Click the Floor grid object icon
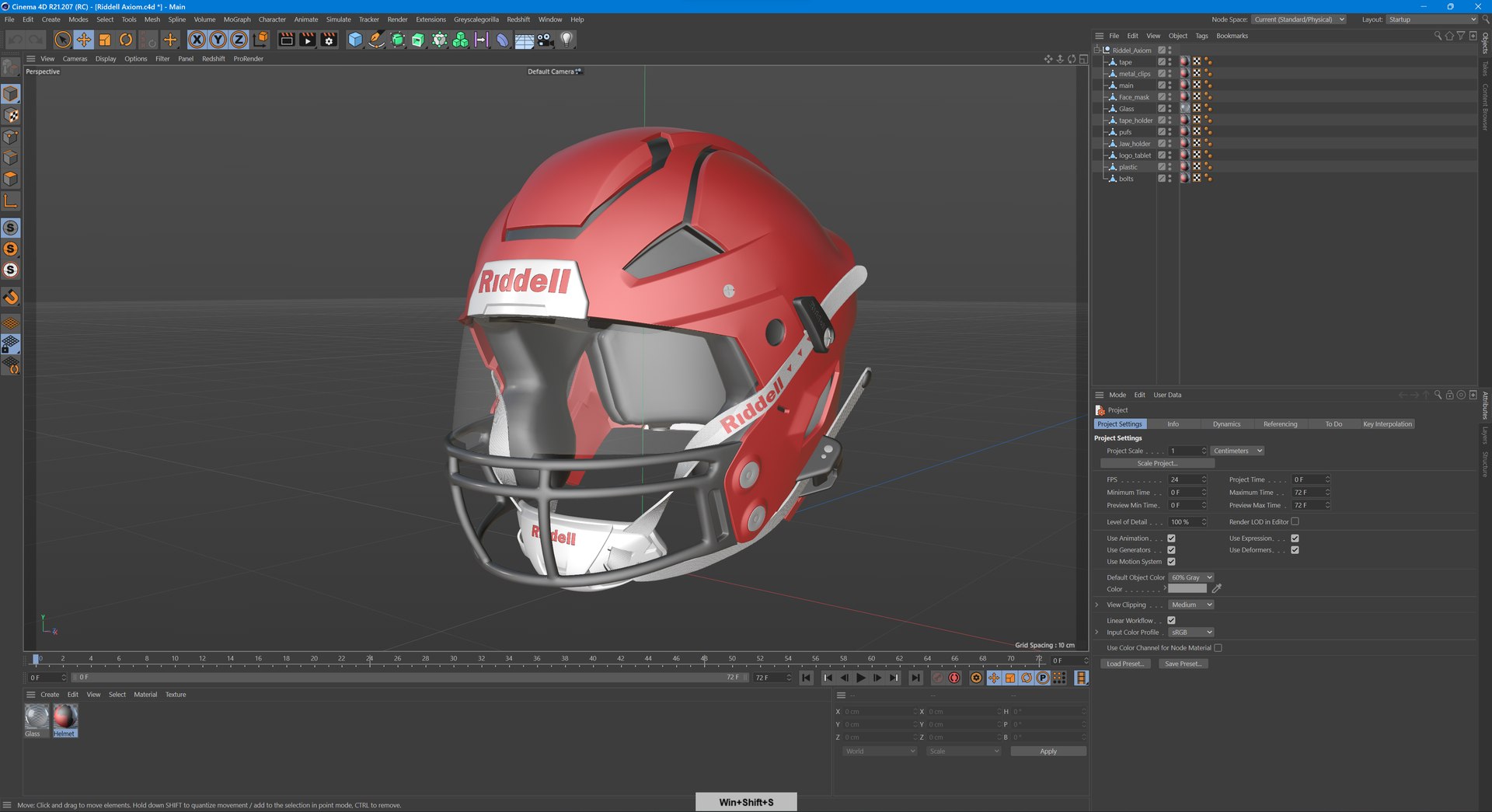The height and width of the screenshot is (812, 1492). click(524, 40)
